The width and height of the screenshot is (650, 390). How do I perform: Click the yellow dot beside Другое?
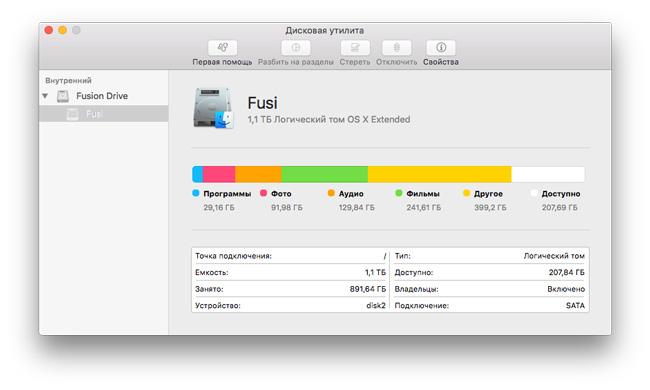[466, 193]
